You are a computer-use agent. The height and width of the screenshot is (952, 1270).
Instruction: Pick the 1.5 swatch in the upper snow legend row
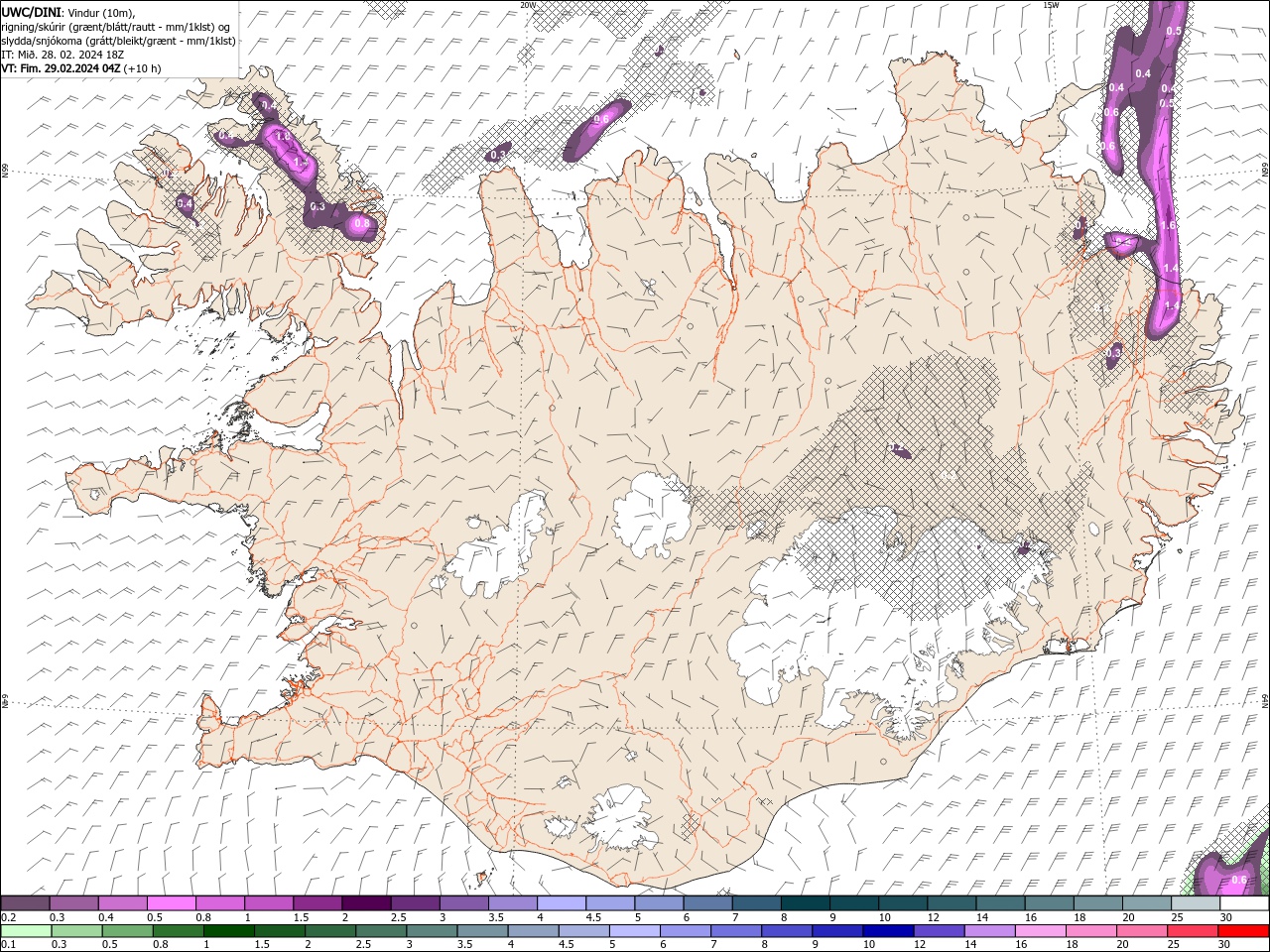(x=317, y=903)
